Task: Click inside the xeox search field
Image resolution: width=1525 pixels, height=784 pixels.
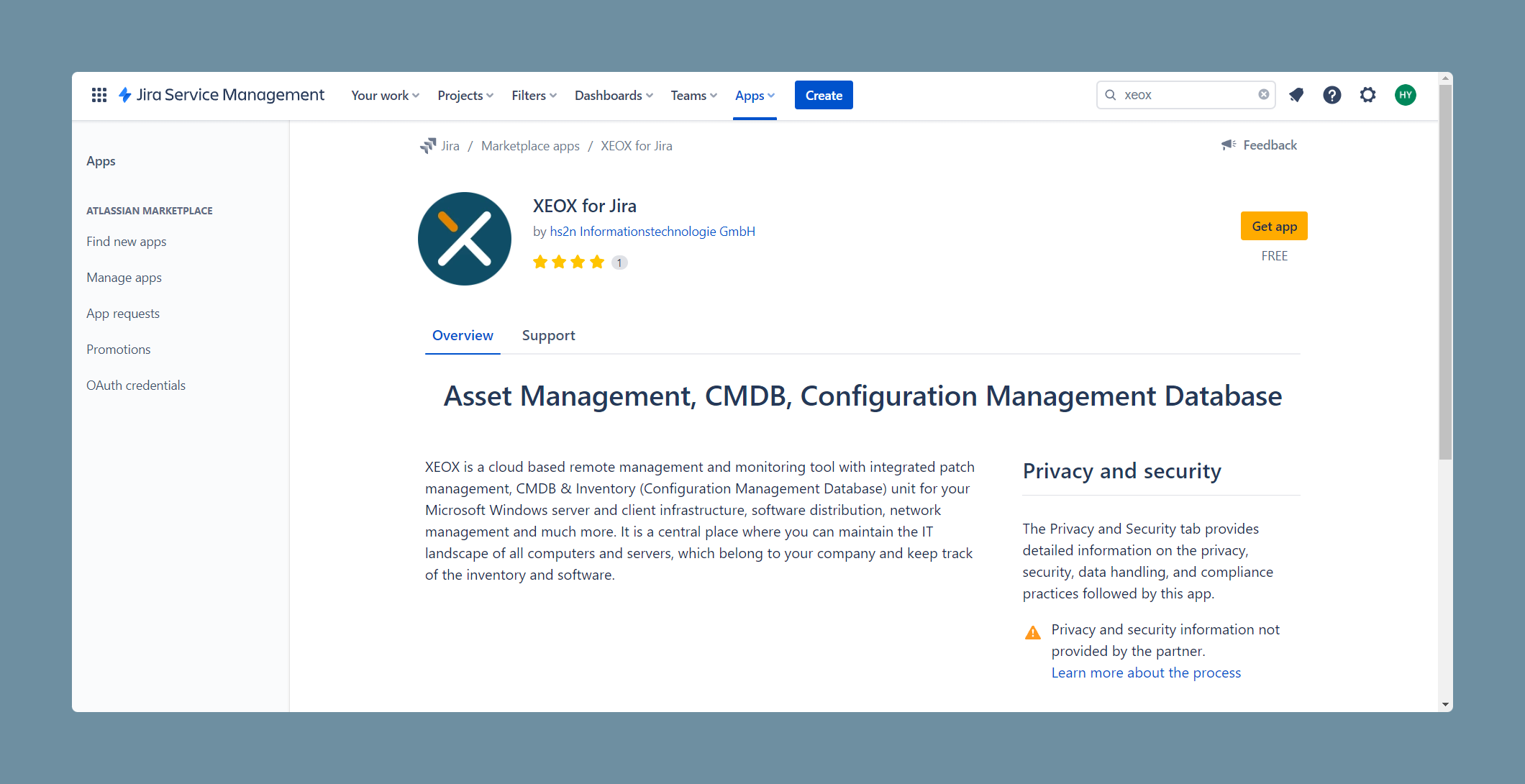Action: pyautogui.click(x=1185, y=95)
